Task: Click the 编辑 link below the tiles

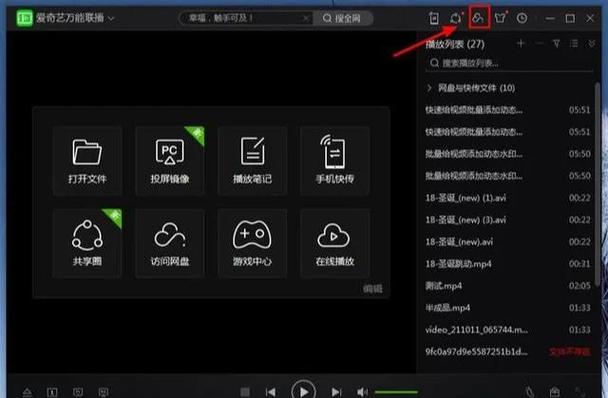Action: click(373, 289)
